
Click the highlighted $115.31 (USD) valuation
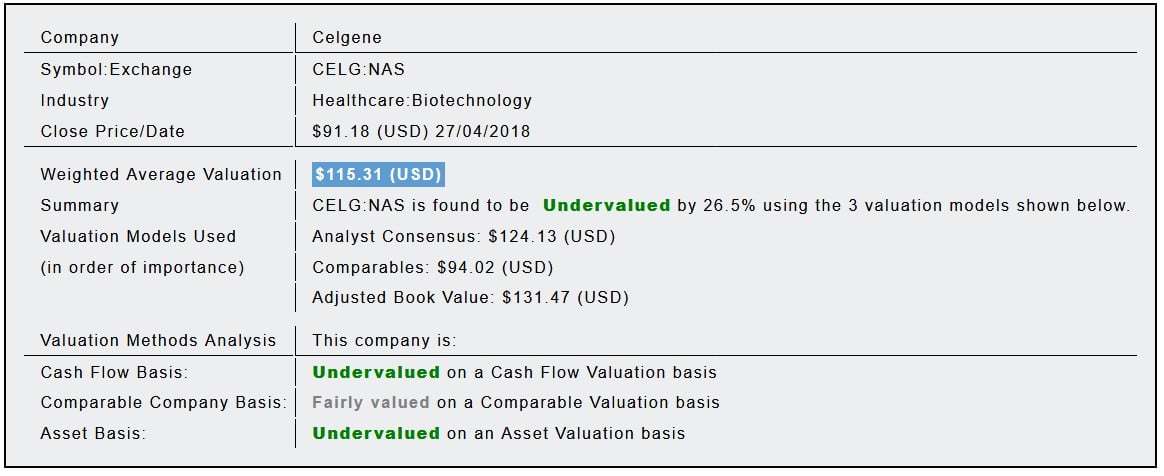(378, 174)
